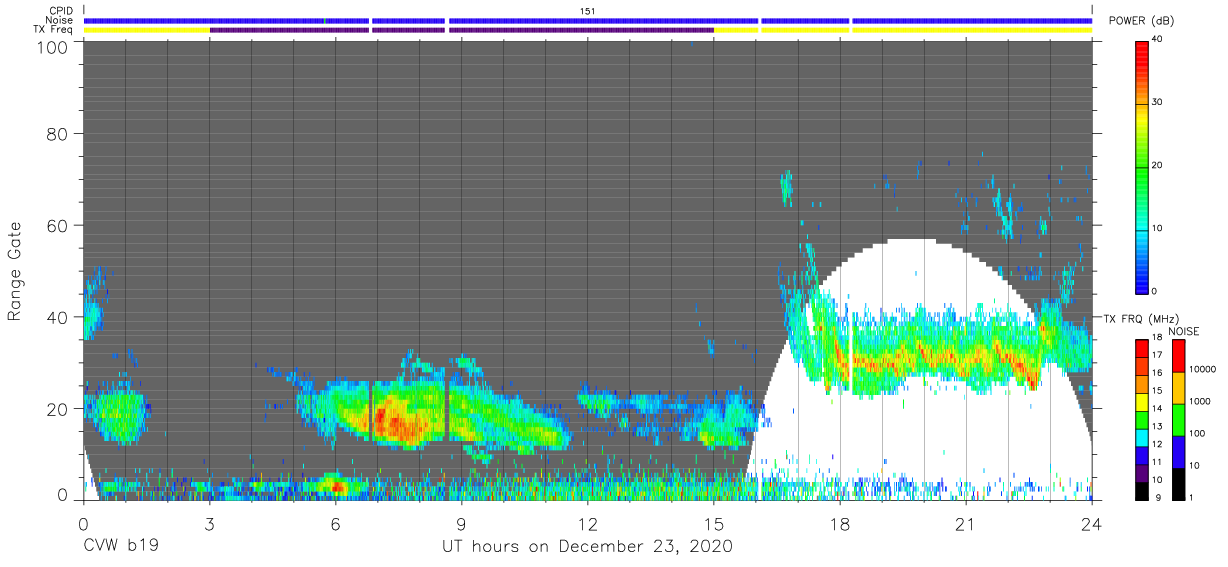Click the CPID value '151' label
Image resolution: width=1228 pixels, height=567 pixels.
click(x=588, y=10)
